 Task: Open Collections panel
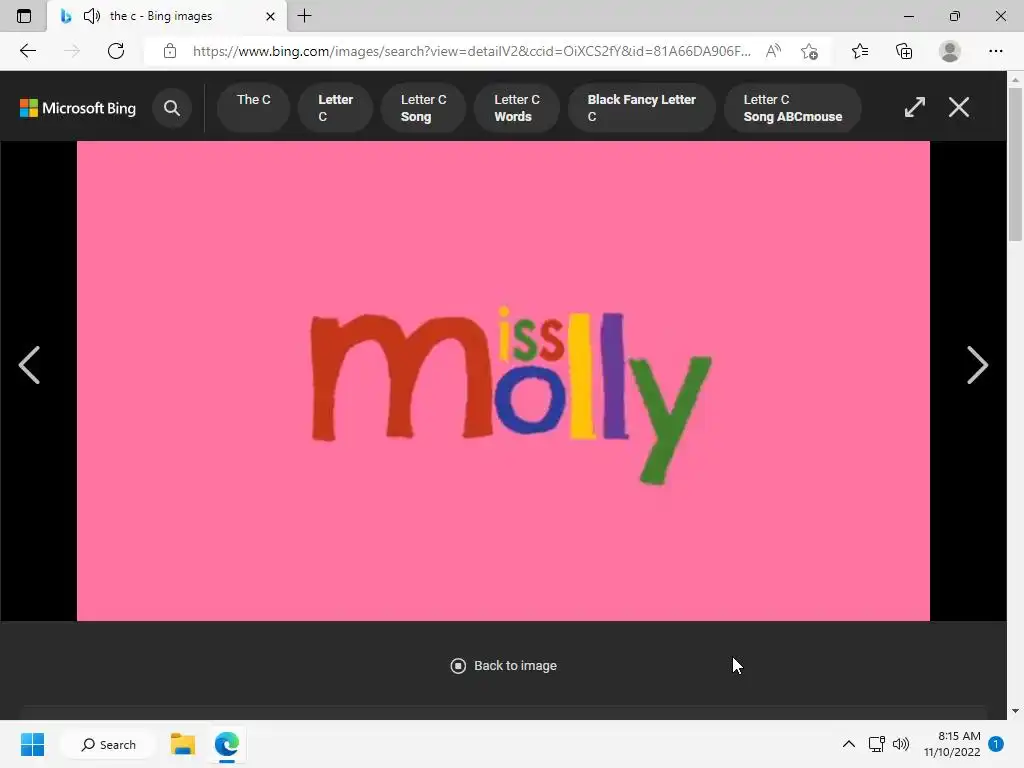904,51
